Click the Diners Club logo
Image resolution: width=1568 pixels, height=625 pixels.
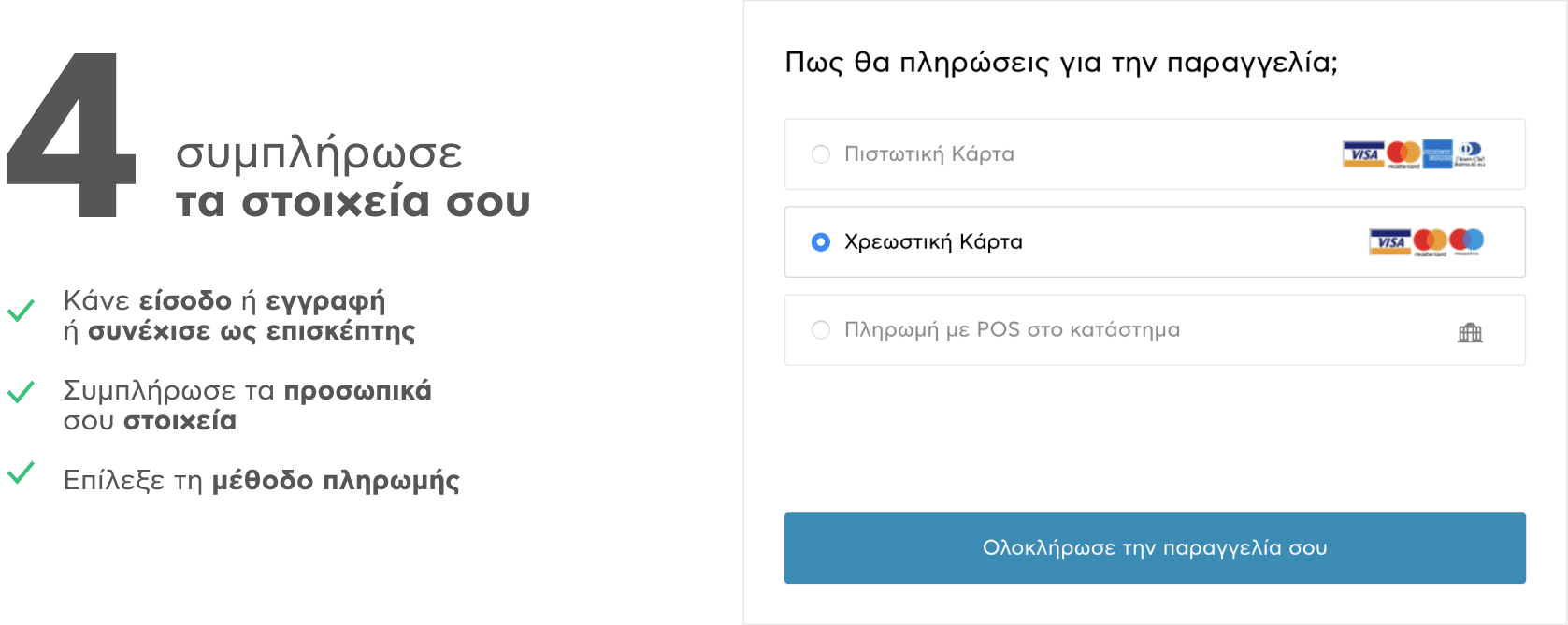[x=1470, y=153]
